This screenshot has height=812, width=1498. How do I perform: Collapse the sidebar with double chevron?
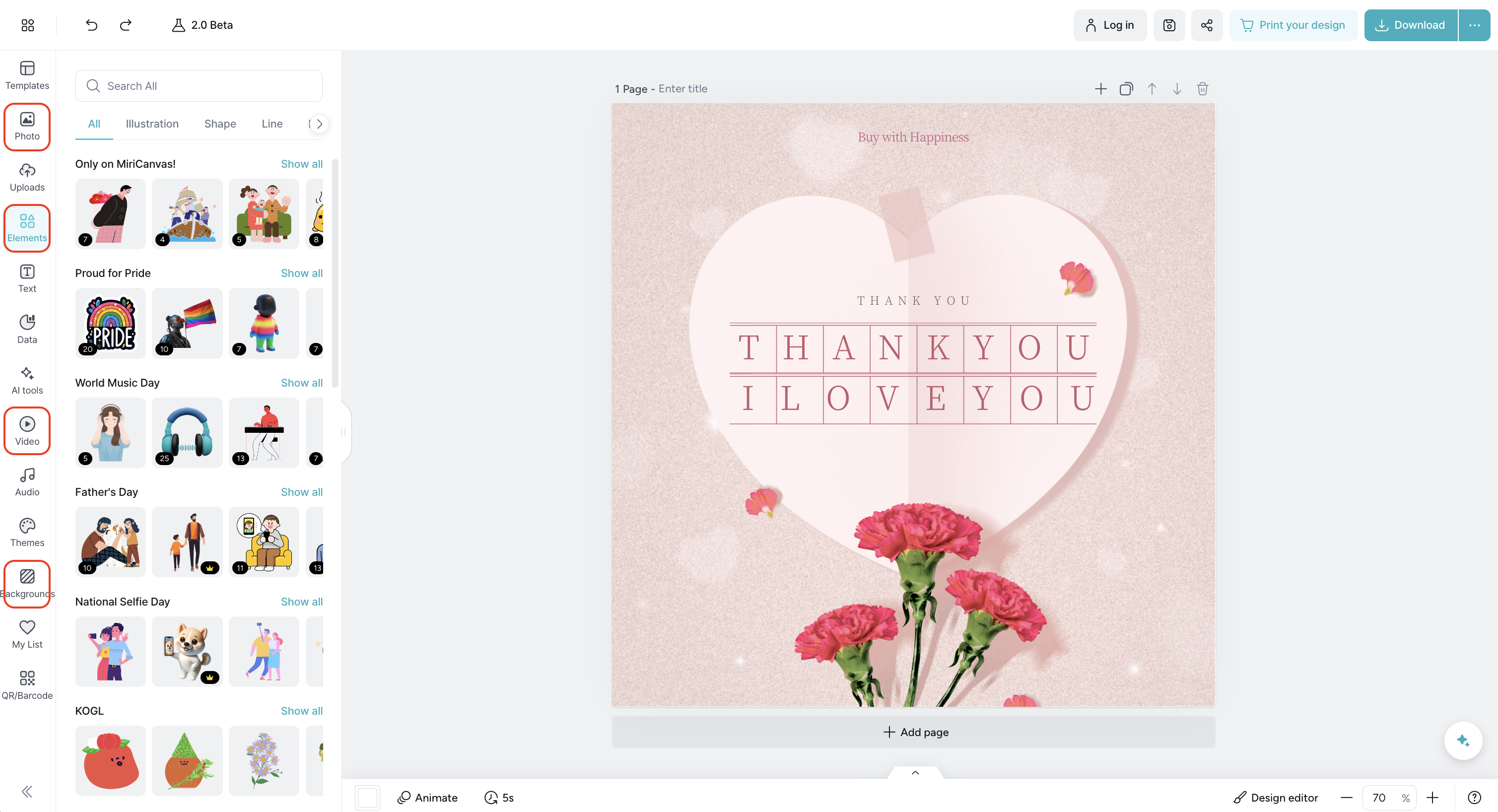point(27,791)
